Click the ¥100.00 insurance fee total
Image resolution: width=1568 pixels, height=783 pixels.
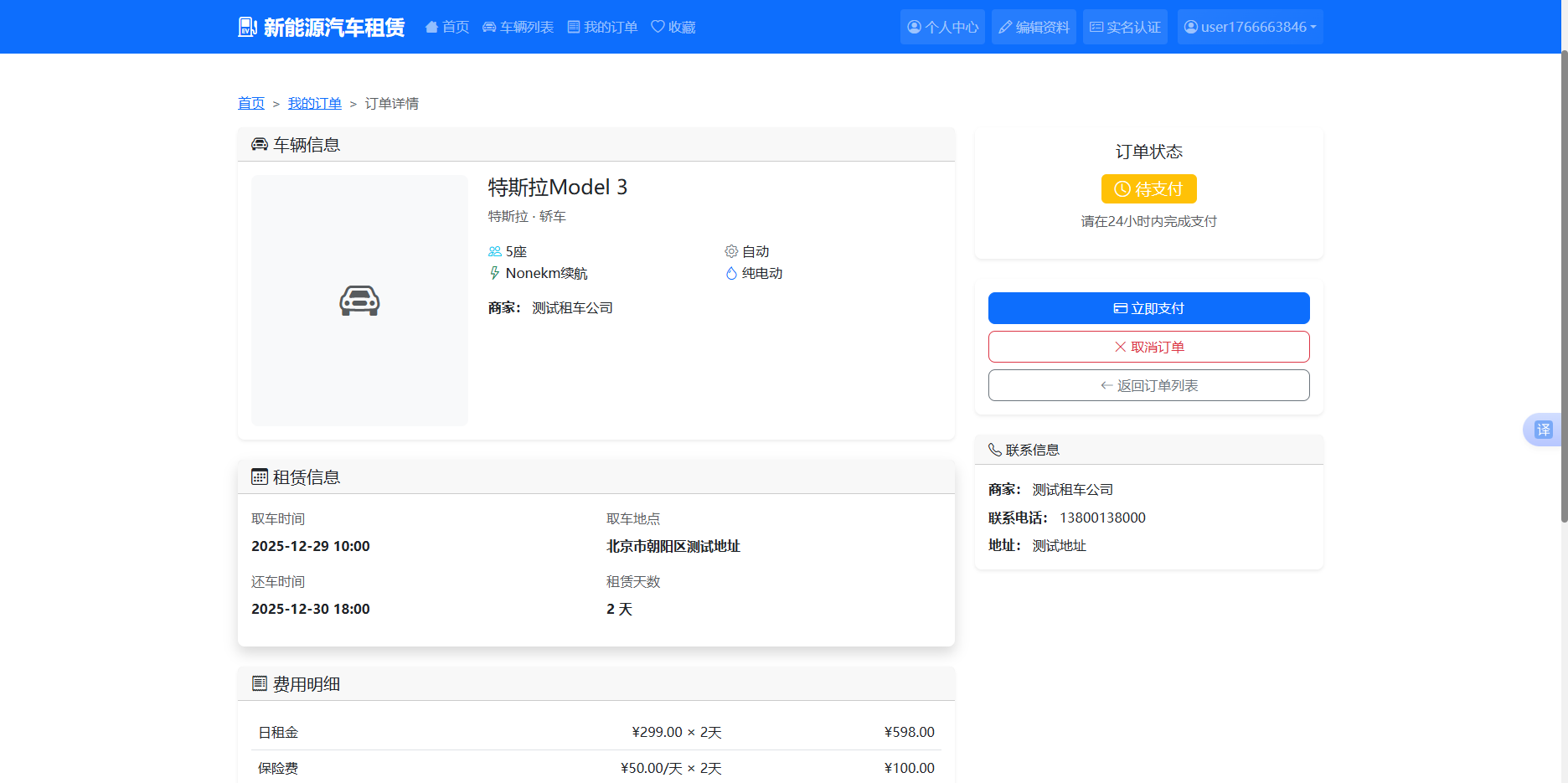910,768
